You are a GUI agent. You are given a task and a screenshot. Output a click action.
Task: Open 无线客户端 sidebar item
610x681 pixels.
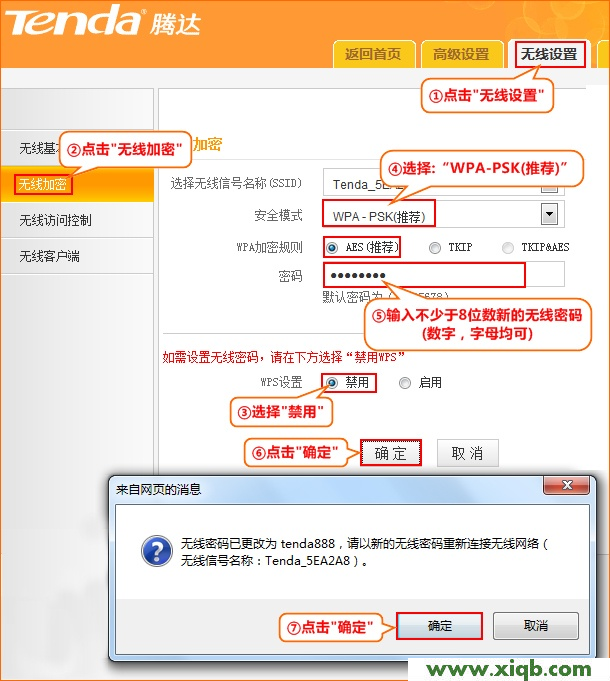49,256
